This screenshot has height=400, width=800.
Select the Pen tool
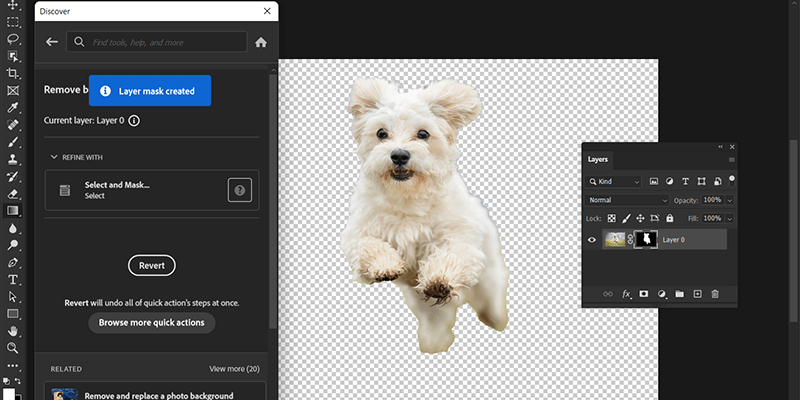pos(13,263)
